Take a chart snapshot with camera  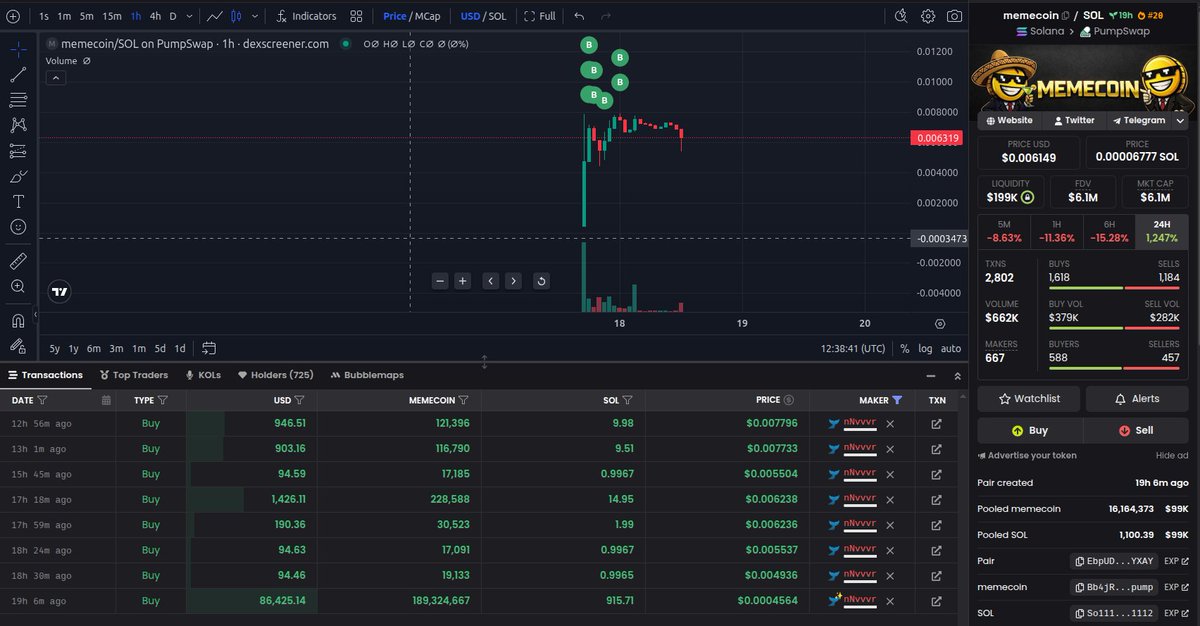[x=955, y=16]
